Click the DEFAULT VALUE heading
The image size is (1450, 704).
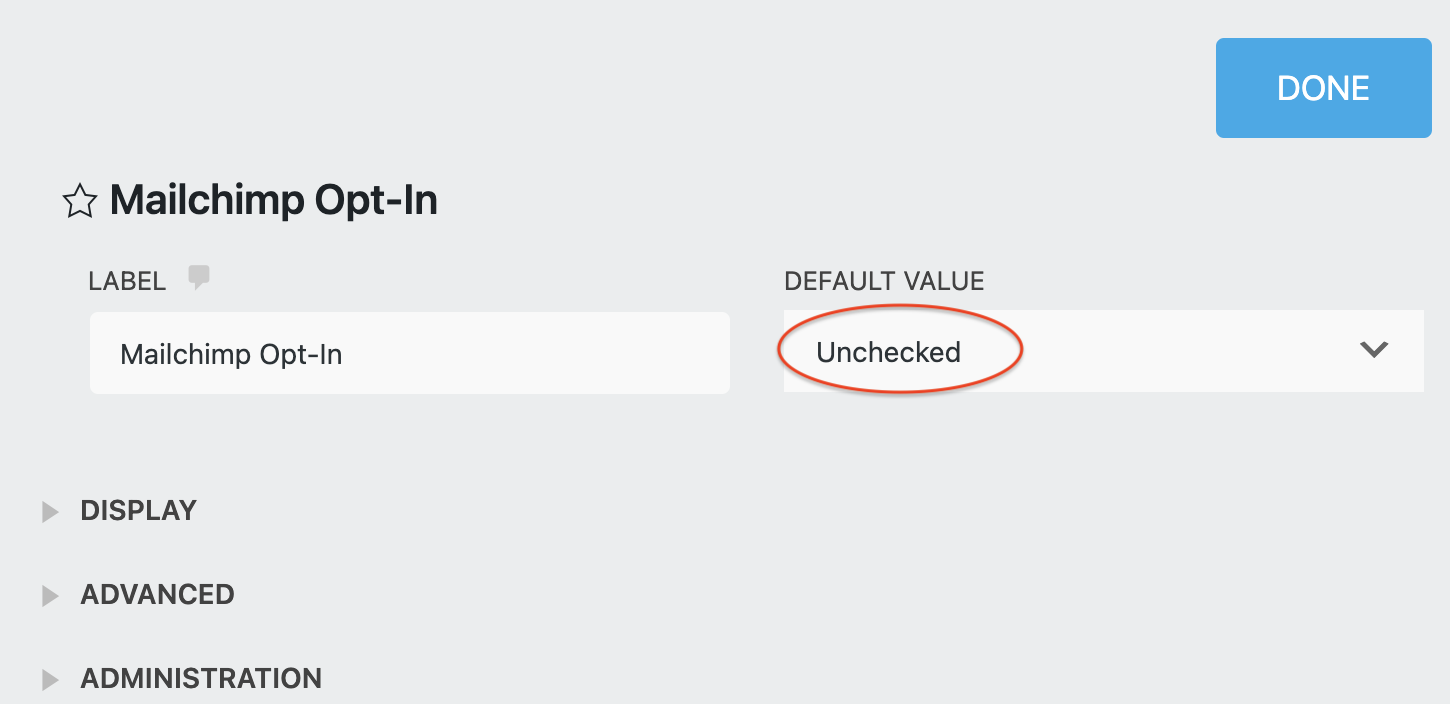883,281
